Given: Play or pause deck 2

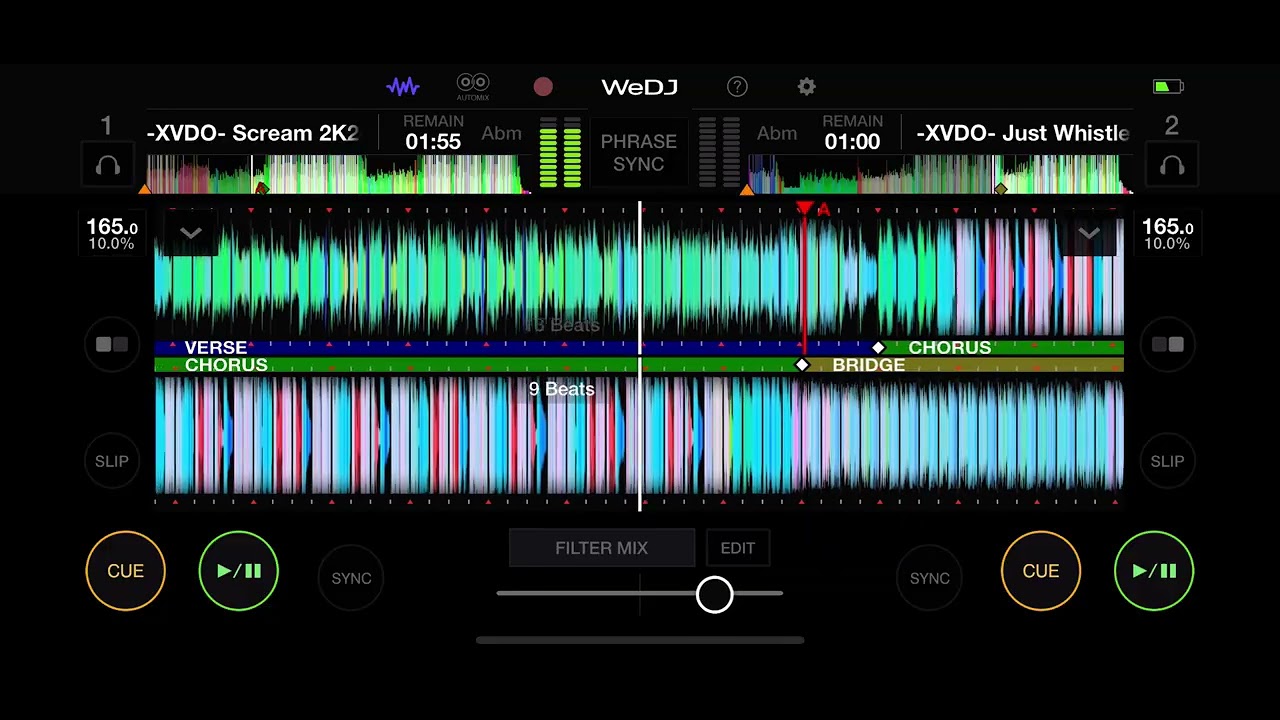Looking at the screenshot, I should [x=1154, y=571].
